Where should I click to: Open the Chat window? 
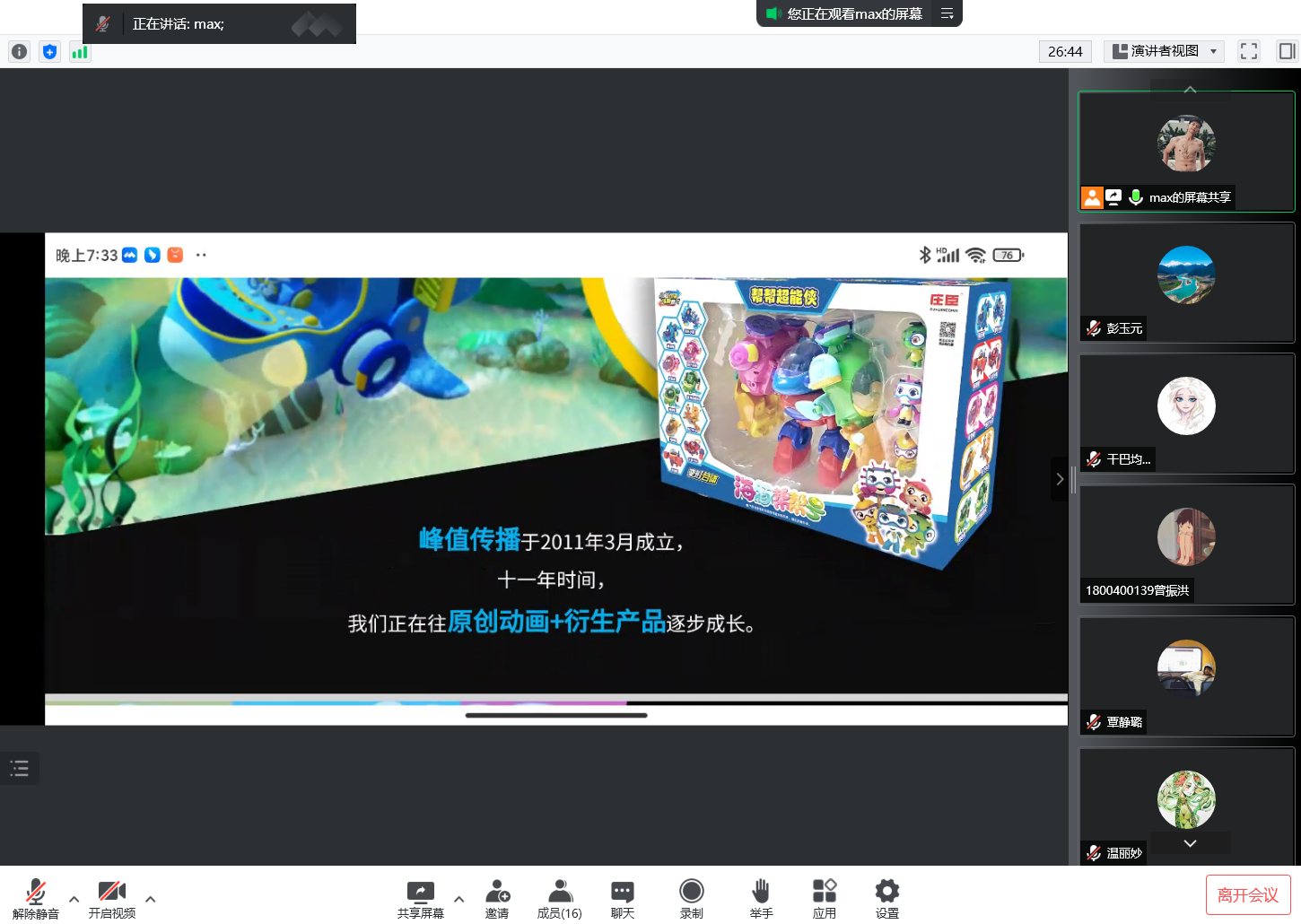(622, 898)
